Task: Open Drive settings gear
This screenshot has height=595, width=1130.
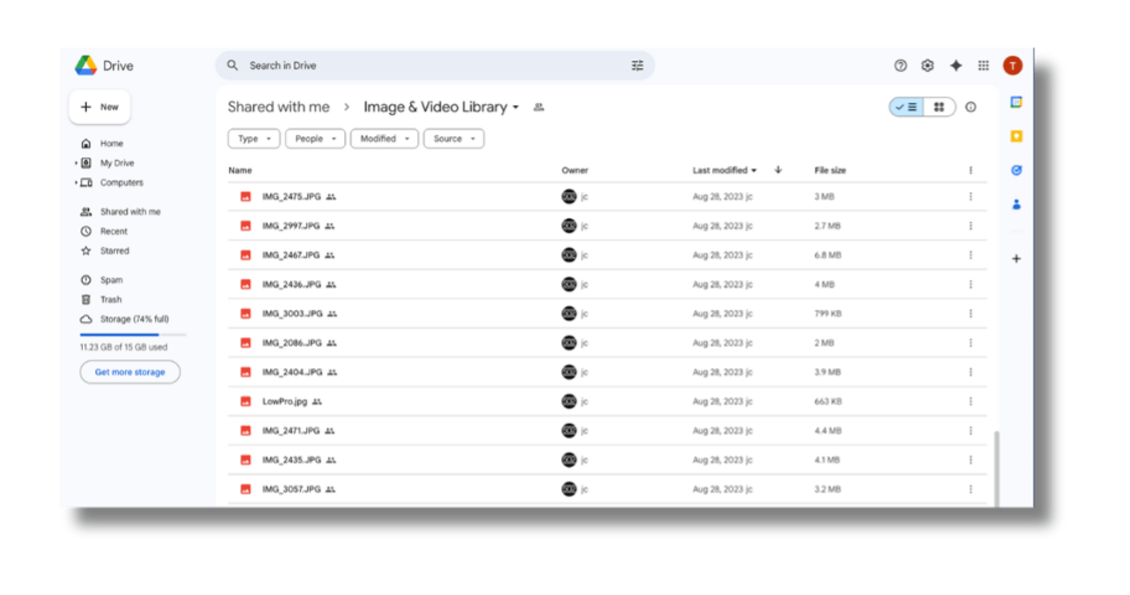Action: click(x=927, y=65)
